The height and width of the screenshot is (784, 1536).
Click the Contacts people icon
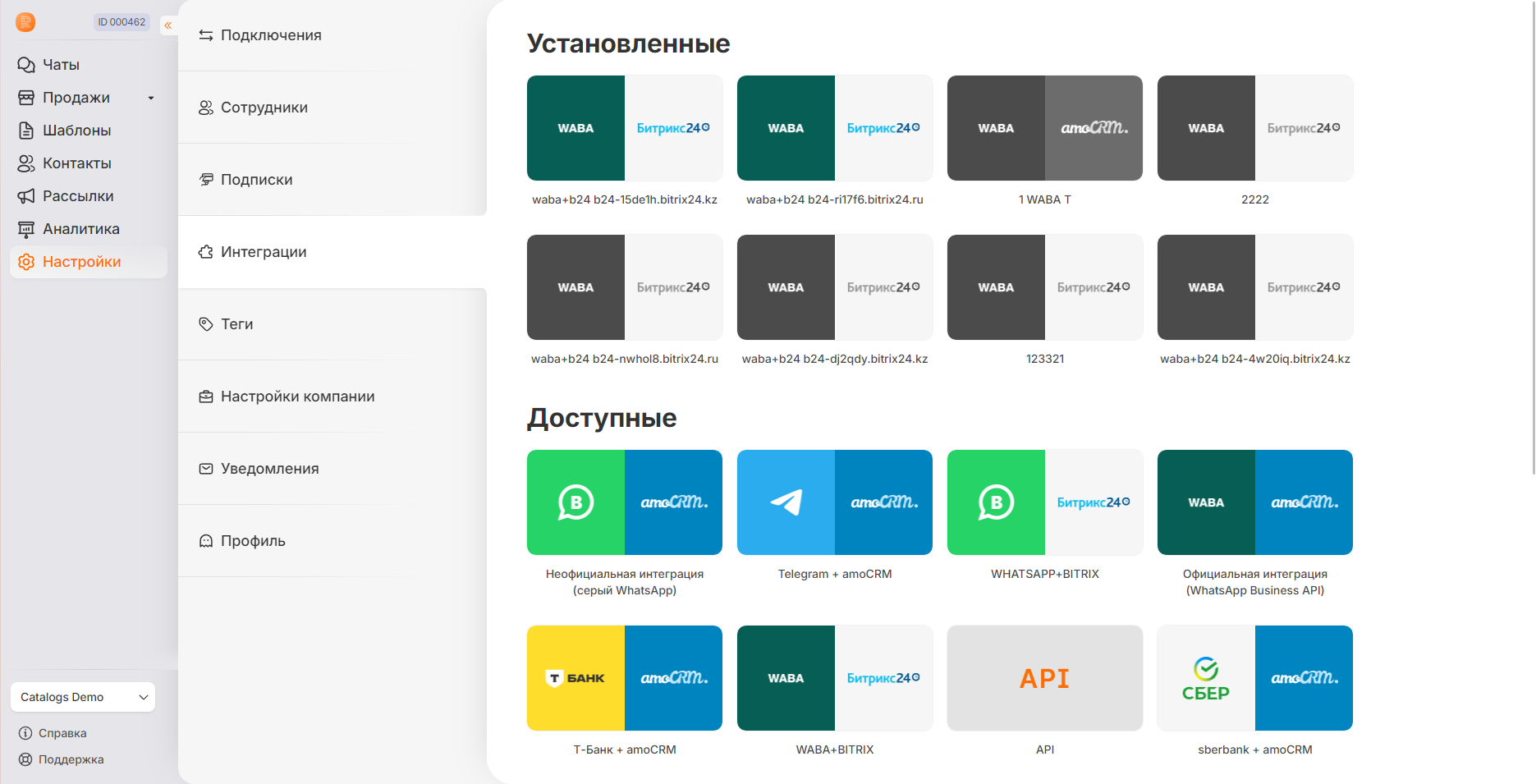[x=26, y=163]
